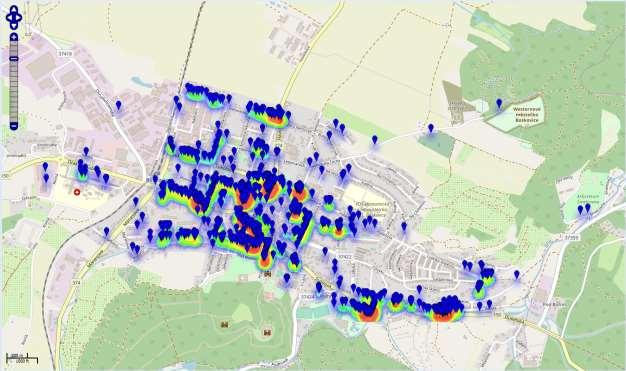Zoom out with the minus button below the zoom bar
The height and width of the screenshot is (371, 626).
[14, 126]
